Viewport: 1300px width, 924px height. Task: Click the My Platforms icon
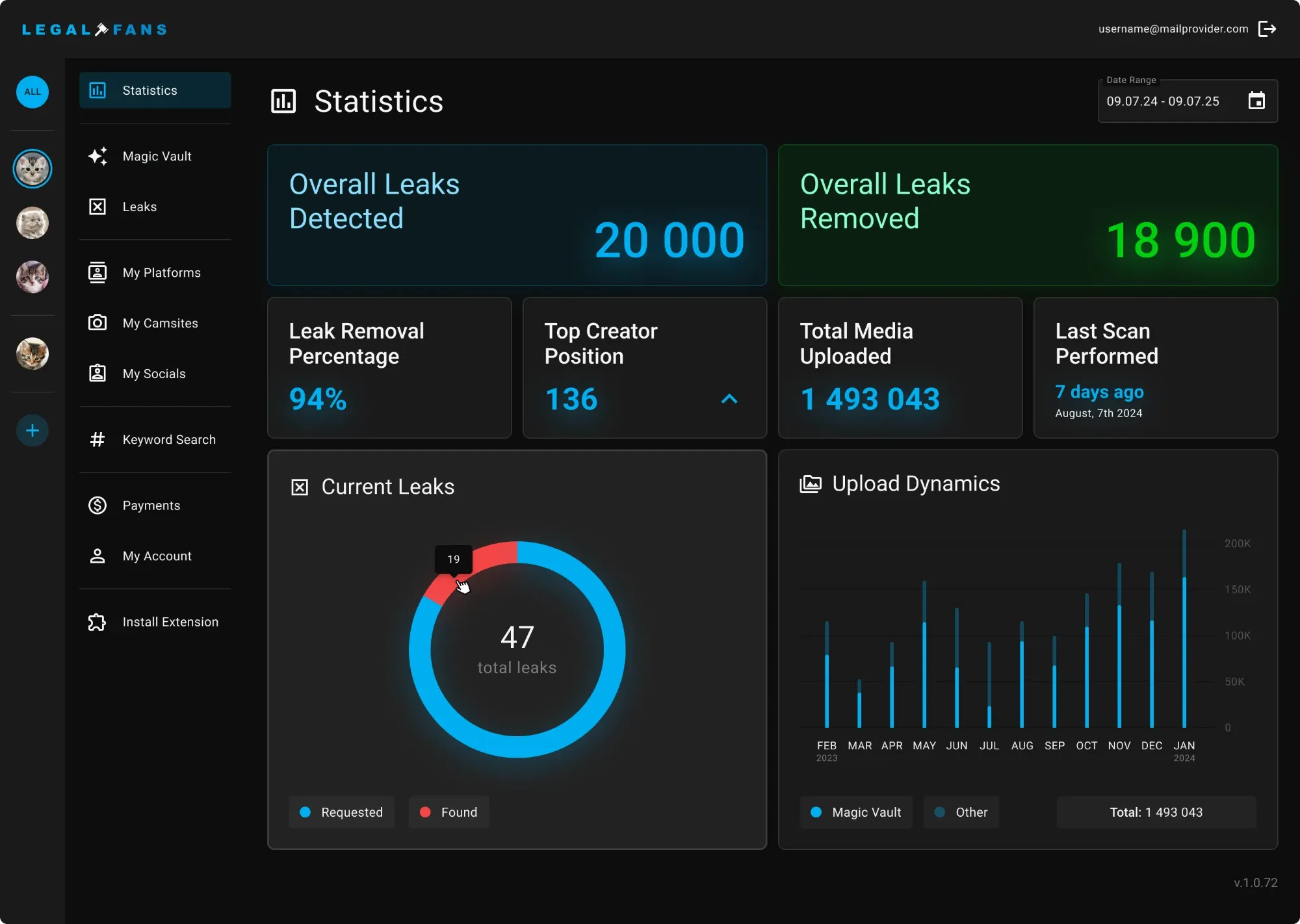(97, 272)
